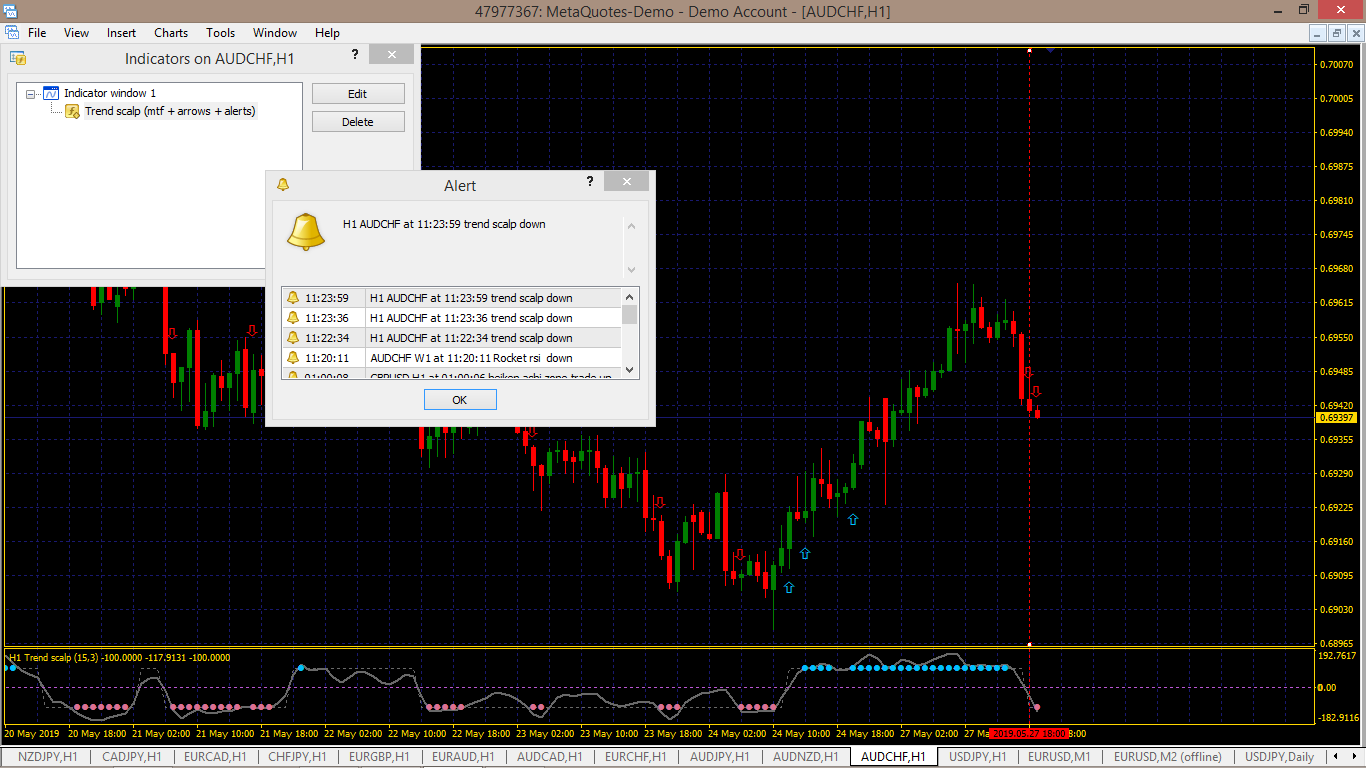Switch to the AUDCAD,H1 chart tab

(550, 757)
